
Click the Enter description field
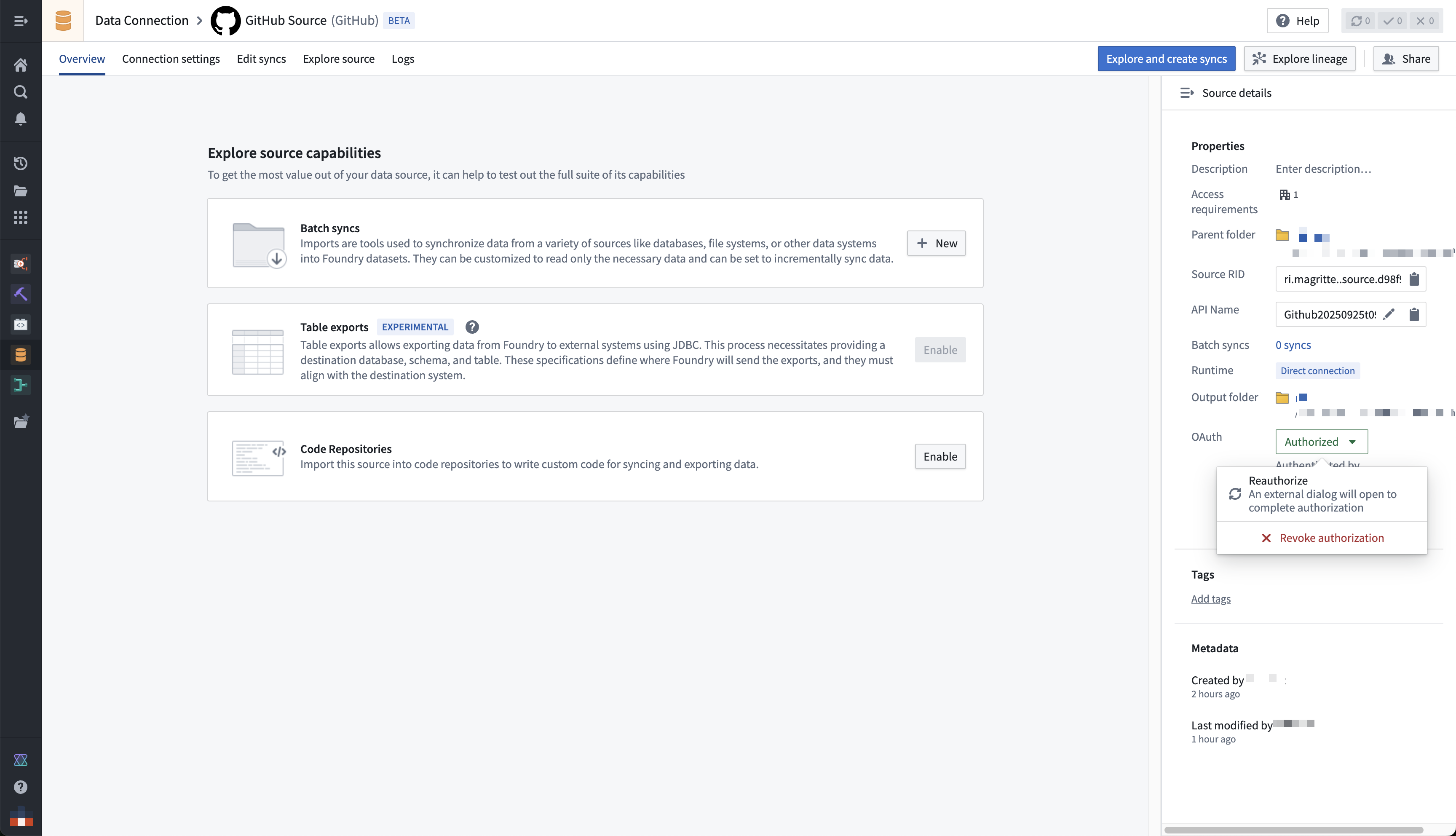click(1323, 169)
